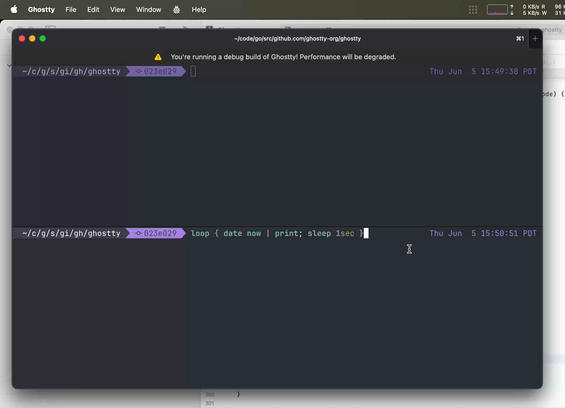
Task: Click 'print;' in the command line
Action: point(289,233)
